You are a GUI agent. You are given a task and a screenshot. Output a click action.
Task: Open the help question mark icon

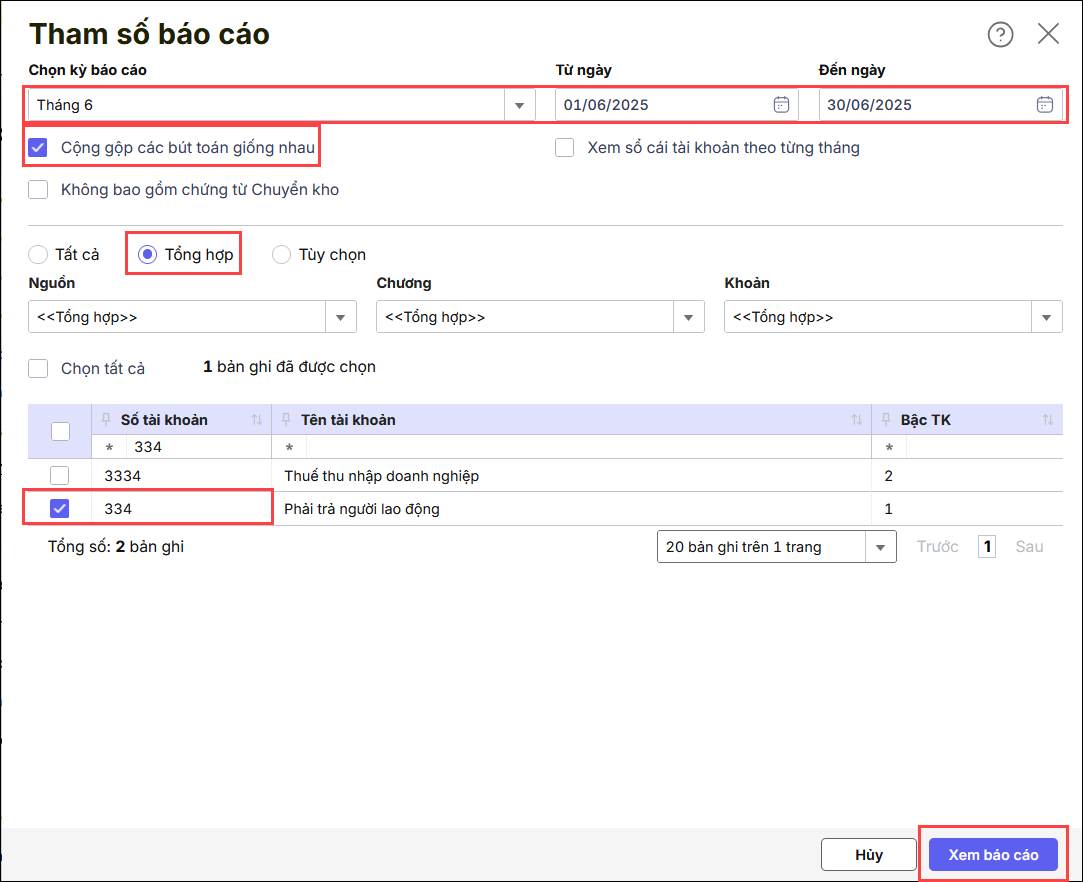click(1000, 35)
